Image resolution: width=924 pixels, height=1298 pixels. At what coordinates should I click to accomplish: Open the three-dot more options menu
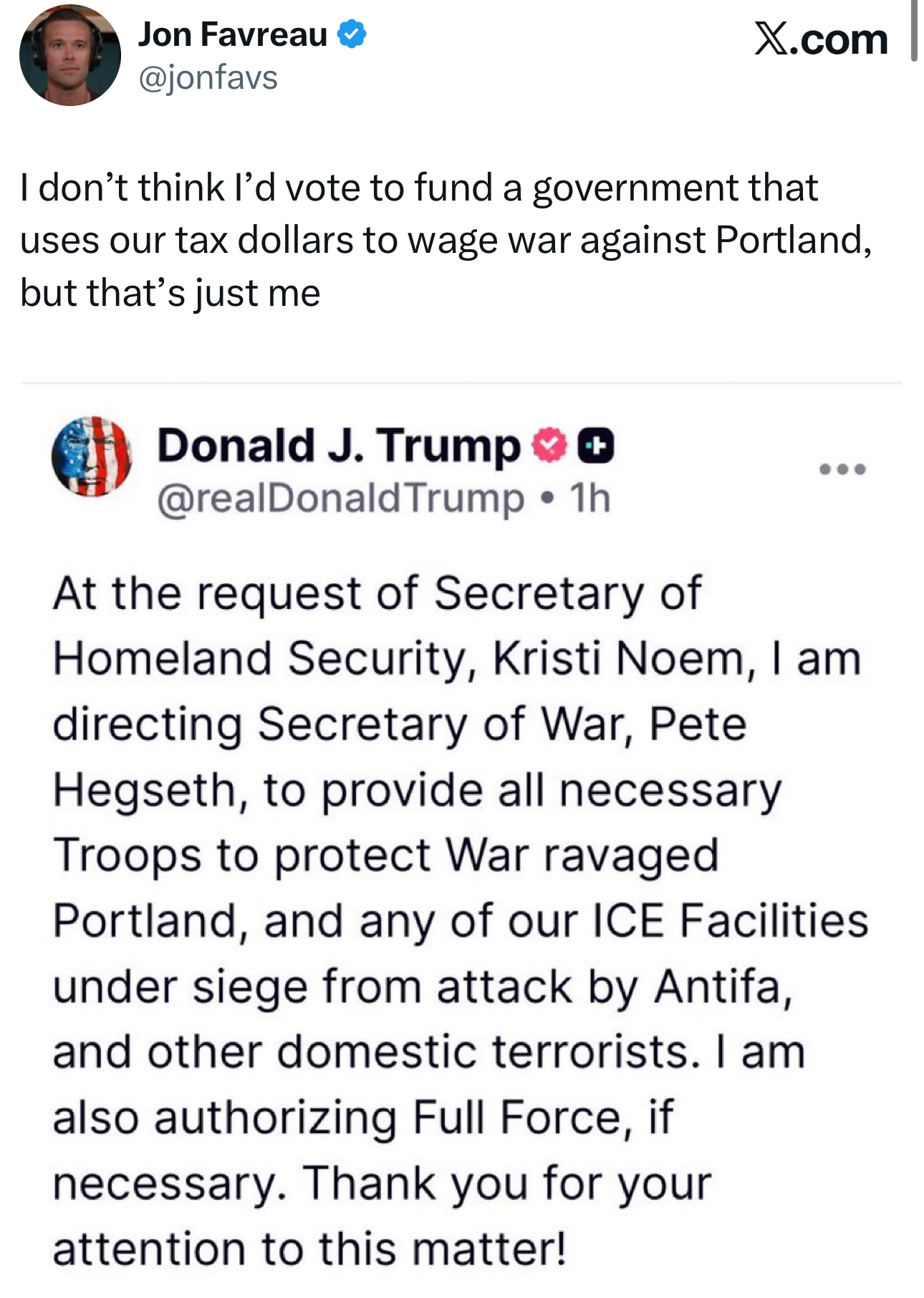pyautogui.click(x=842, y=470)
